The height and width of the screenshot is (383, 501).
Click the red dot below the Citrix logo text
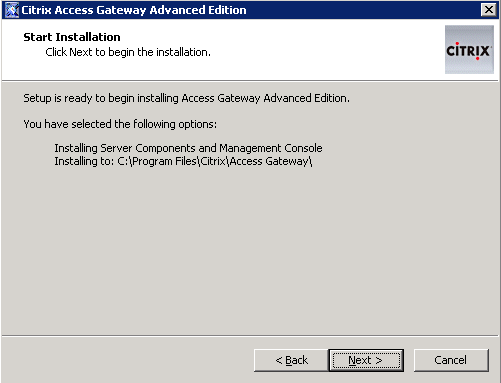477,59
